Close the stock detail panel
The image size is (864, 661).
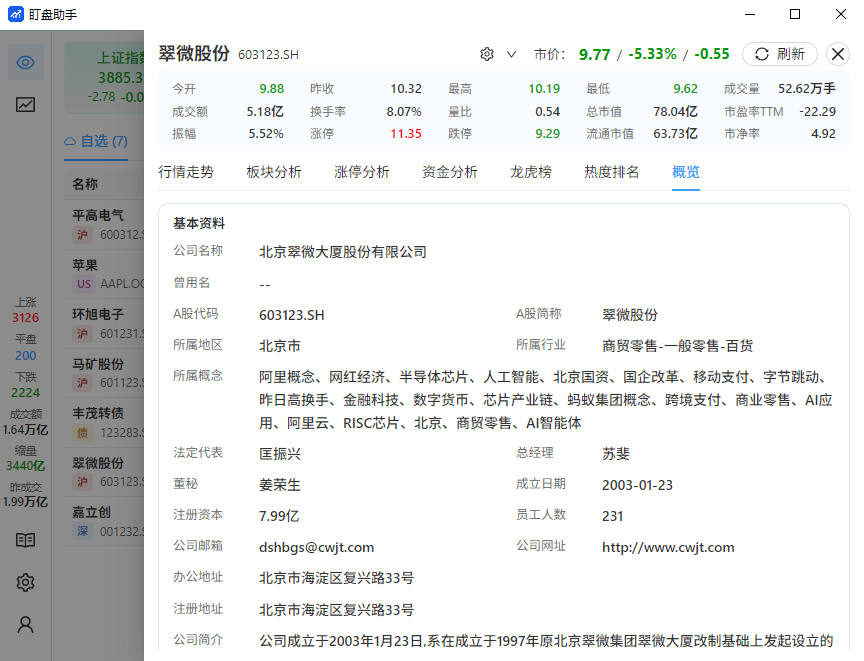tap(838, 54)
